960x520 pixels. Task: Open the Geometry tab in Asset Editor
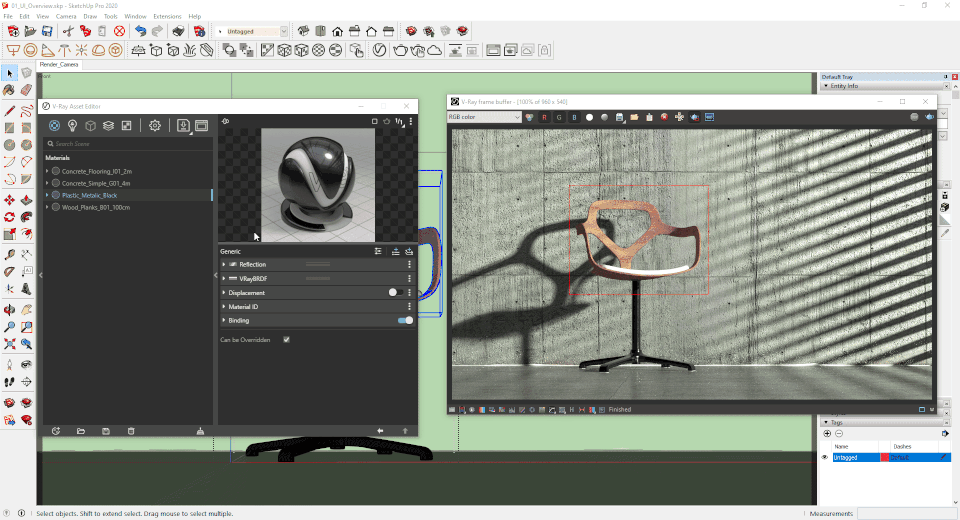(x=90, y=126)
